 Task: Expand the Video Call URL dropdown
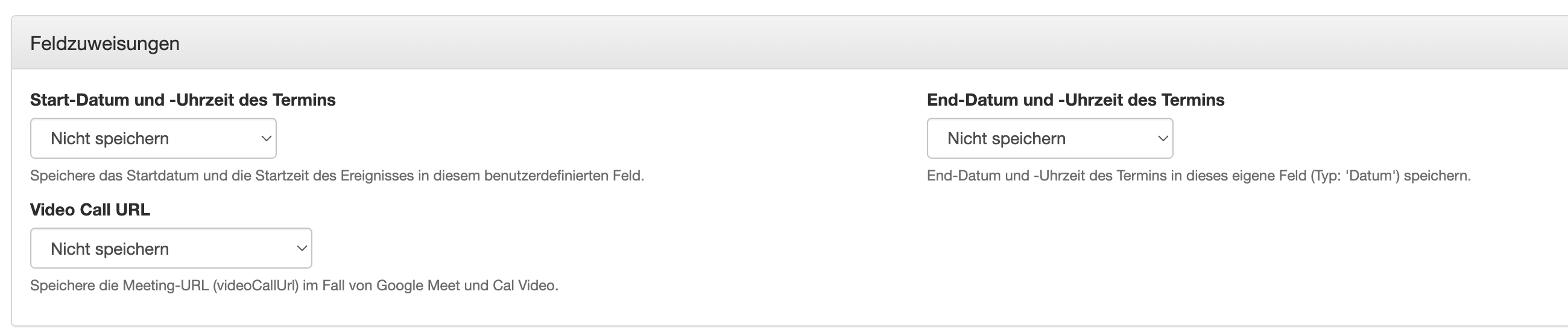coord(171,248)
